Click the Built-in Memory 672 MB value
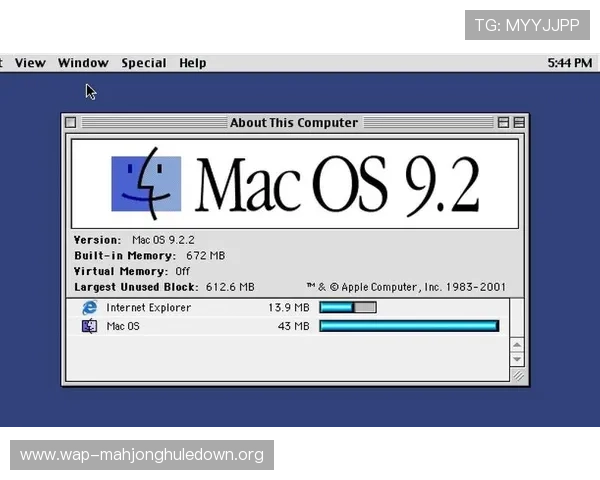 coord(205,256)
